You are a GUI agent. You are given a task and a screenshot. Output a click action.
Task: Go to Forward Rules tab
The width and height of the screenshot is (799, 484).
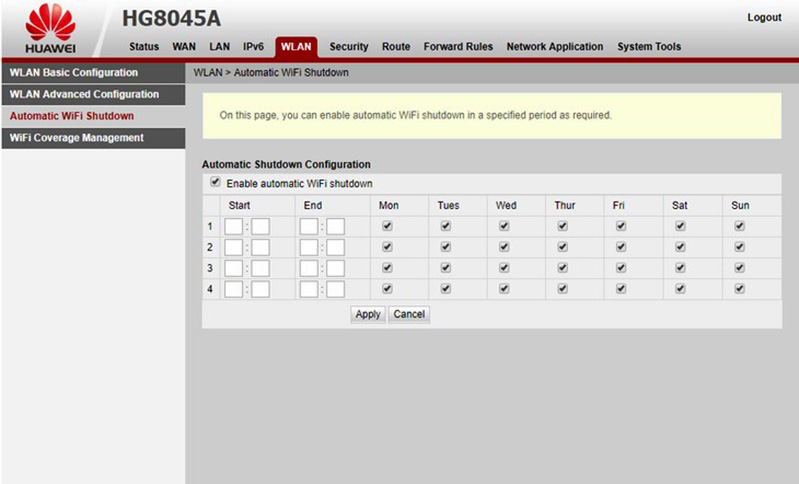click(x=458, y=47)
